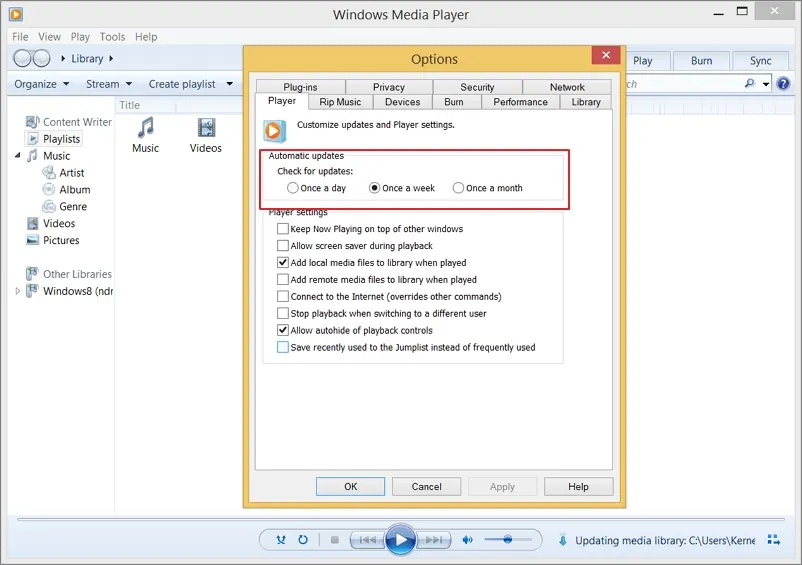This screenshot has width=802, height=565.
Task: Check Add remote media files to library
Action: [282, 279]
